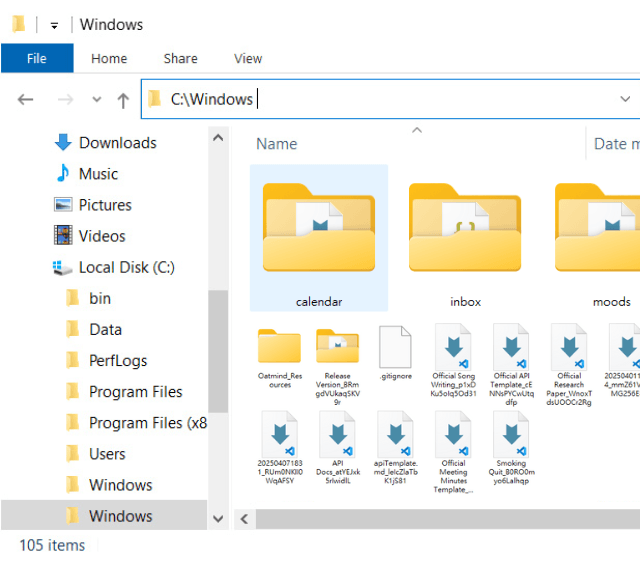Expand the address bar history dropdown
Viewport: 640px width, 565px height.
pos(625,99)
